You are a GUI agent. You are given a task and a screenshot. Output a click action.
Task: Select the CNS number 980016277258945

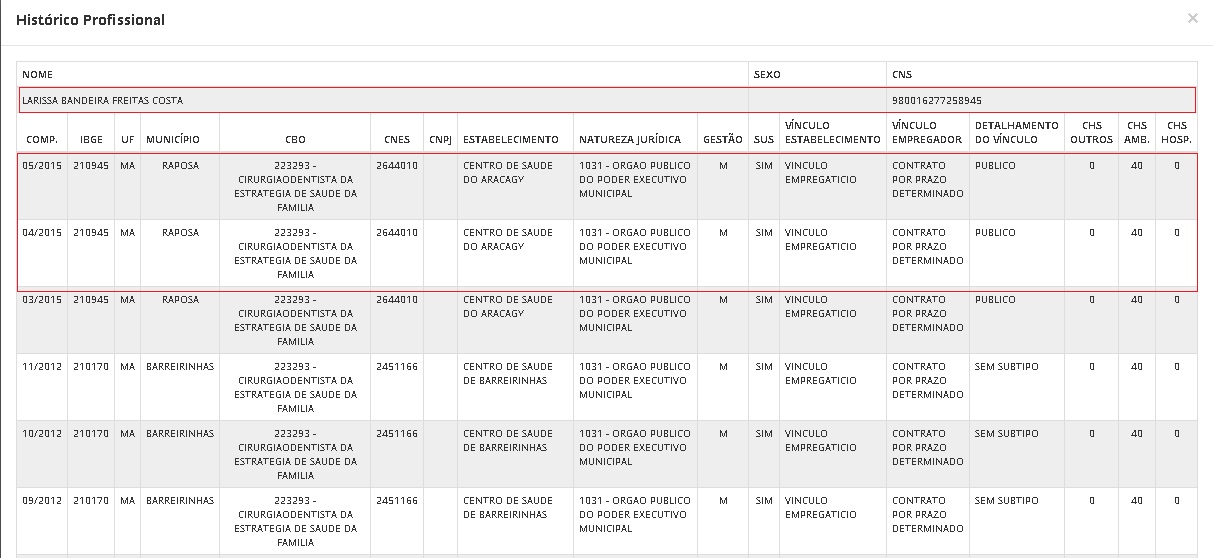[937, 101]
